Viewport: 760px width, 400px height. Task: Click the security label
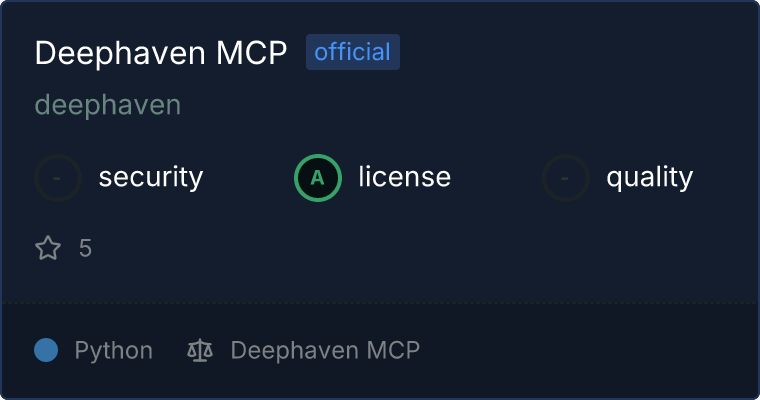click(x=151, y=177)
